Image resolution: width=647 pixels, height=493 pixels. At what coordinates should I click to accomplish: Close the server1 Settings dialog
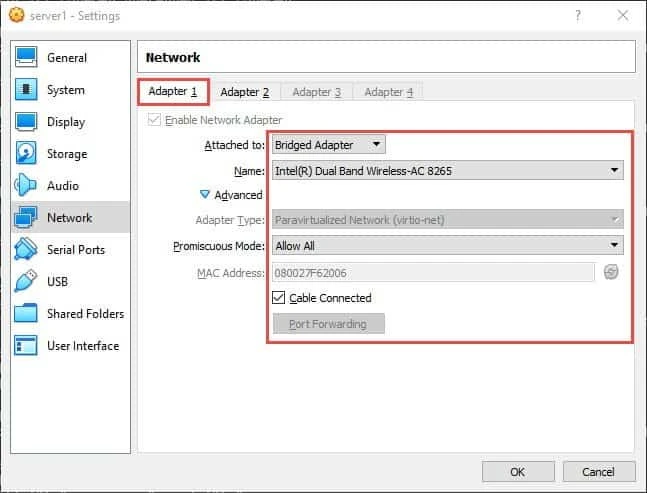pos(623,16)
